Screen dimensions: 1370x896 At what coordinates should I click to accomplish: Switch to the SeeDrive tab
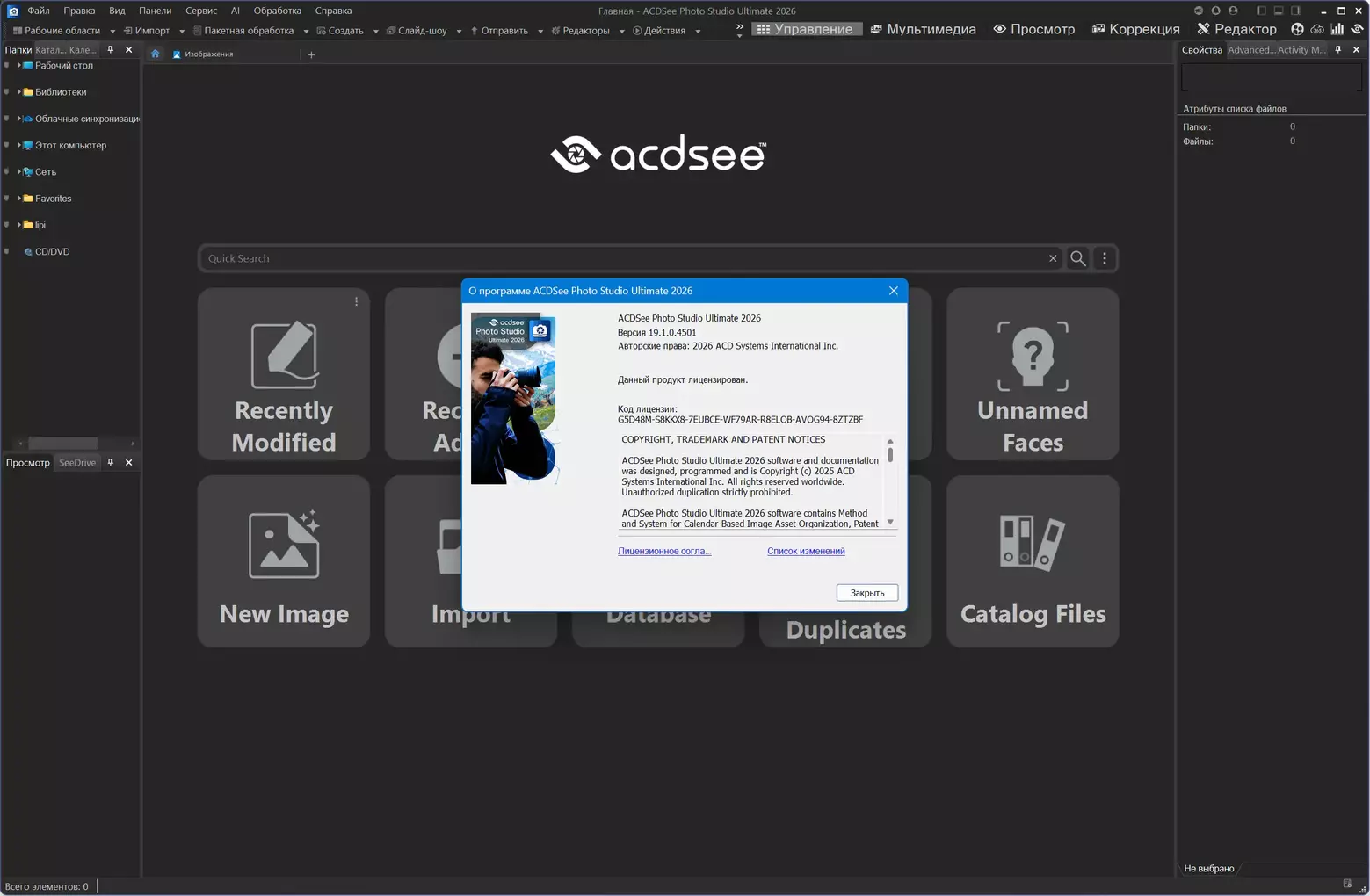tap(77, 463)
